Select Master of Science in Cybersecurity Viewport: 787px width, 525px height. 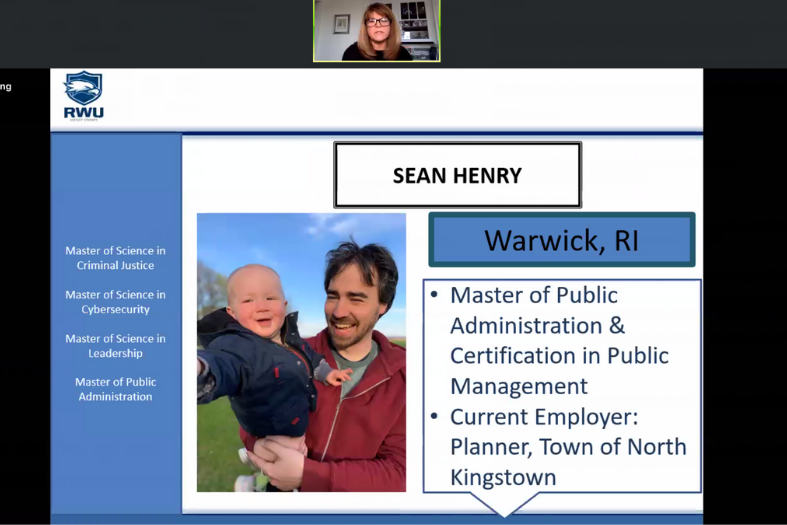pos(115,302)
